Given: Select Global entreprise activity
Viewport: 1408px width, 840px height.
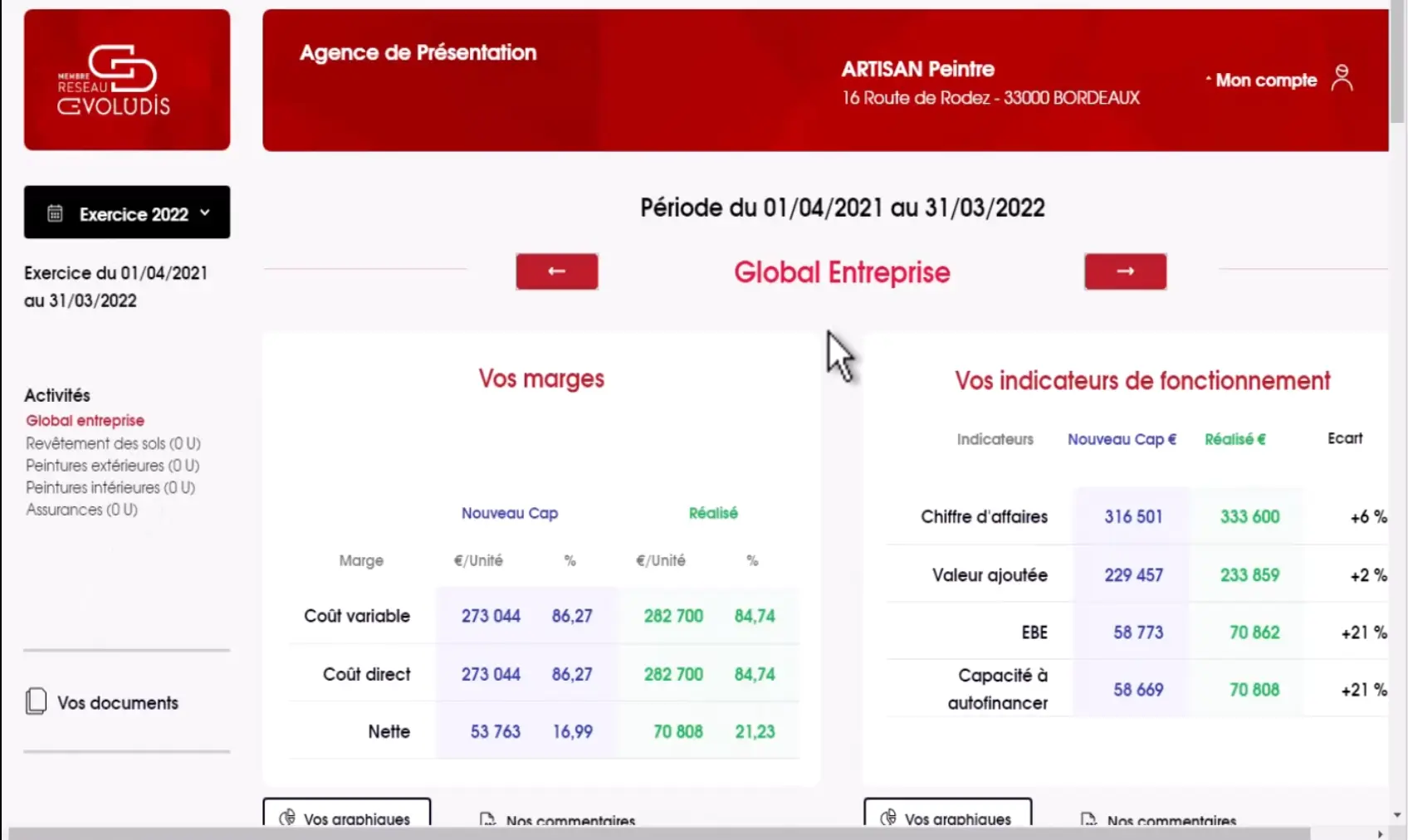Looking at the screenshot, I should (85, 421).
